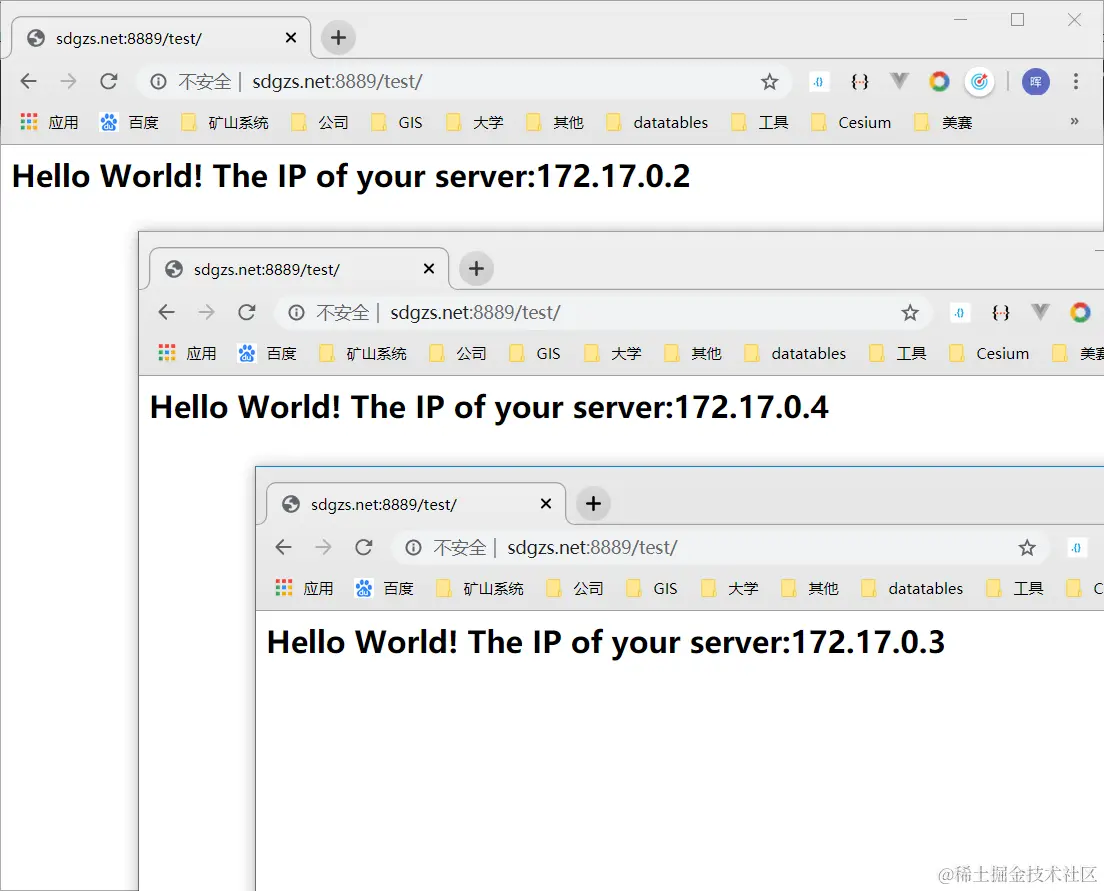Click server IP 172.17.0.4 heading text
Image resolution: width=1104 pixels, height=891 pixels.
(x=751, y=407)
